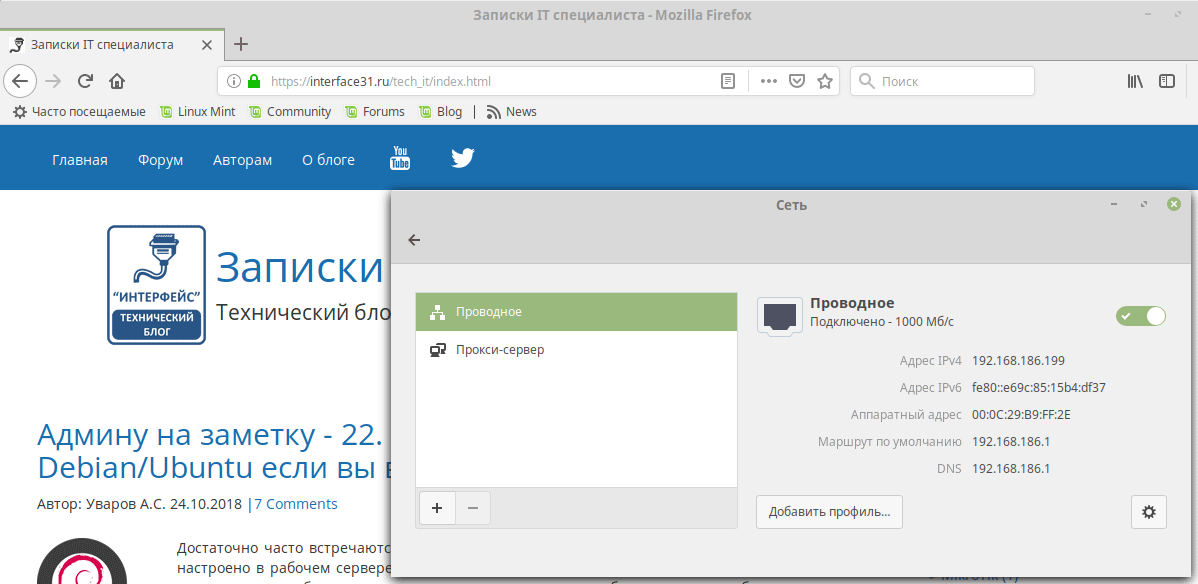Open wired connection gear settings
This screenshot has width=1198, height=584.
(x=1148, y=512)
